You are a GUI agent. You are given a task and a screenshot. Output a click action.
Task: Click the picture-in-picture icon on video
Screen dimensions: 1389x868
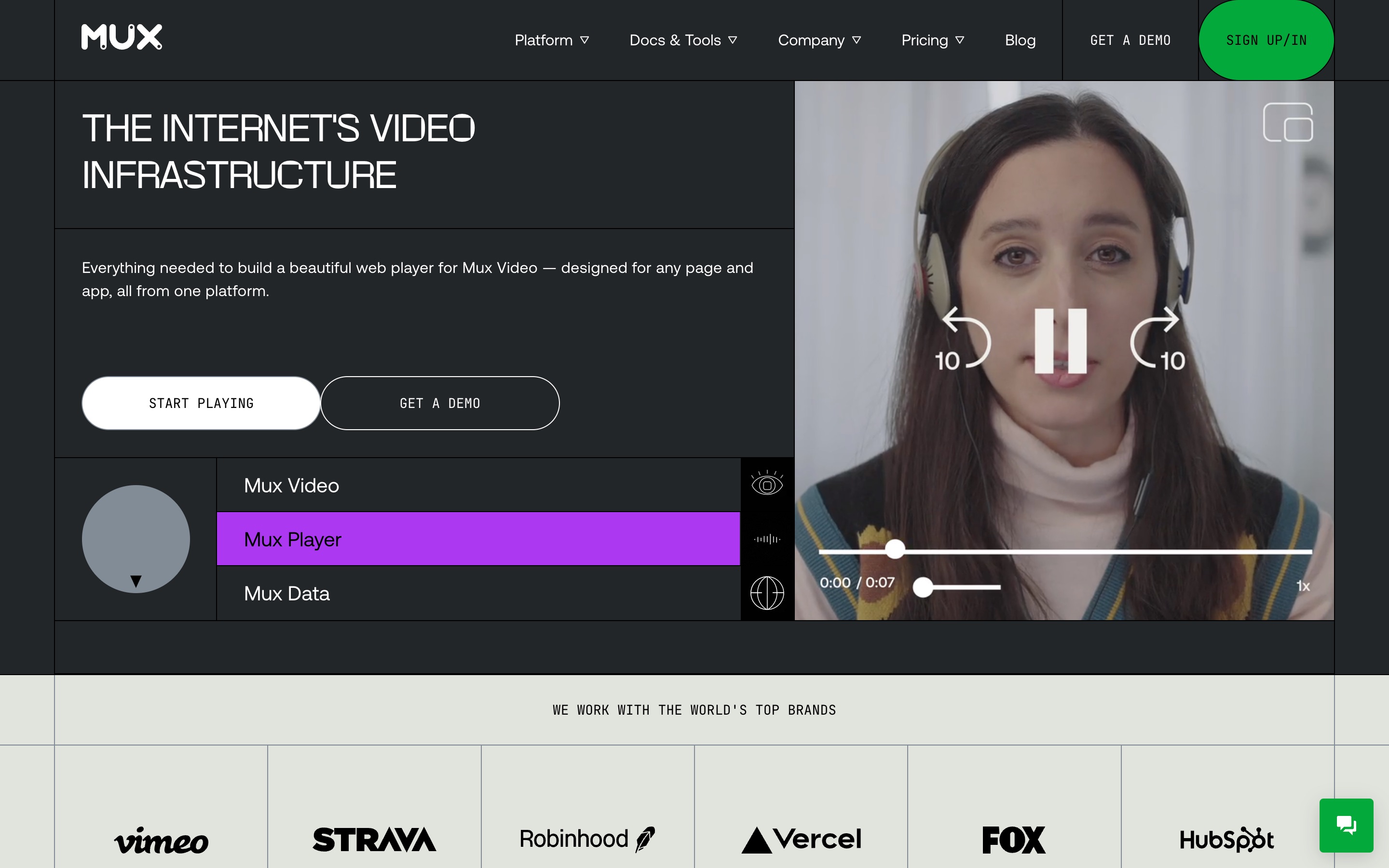pyautogui.click(x=1287, y=122)
